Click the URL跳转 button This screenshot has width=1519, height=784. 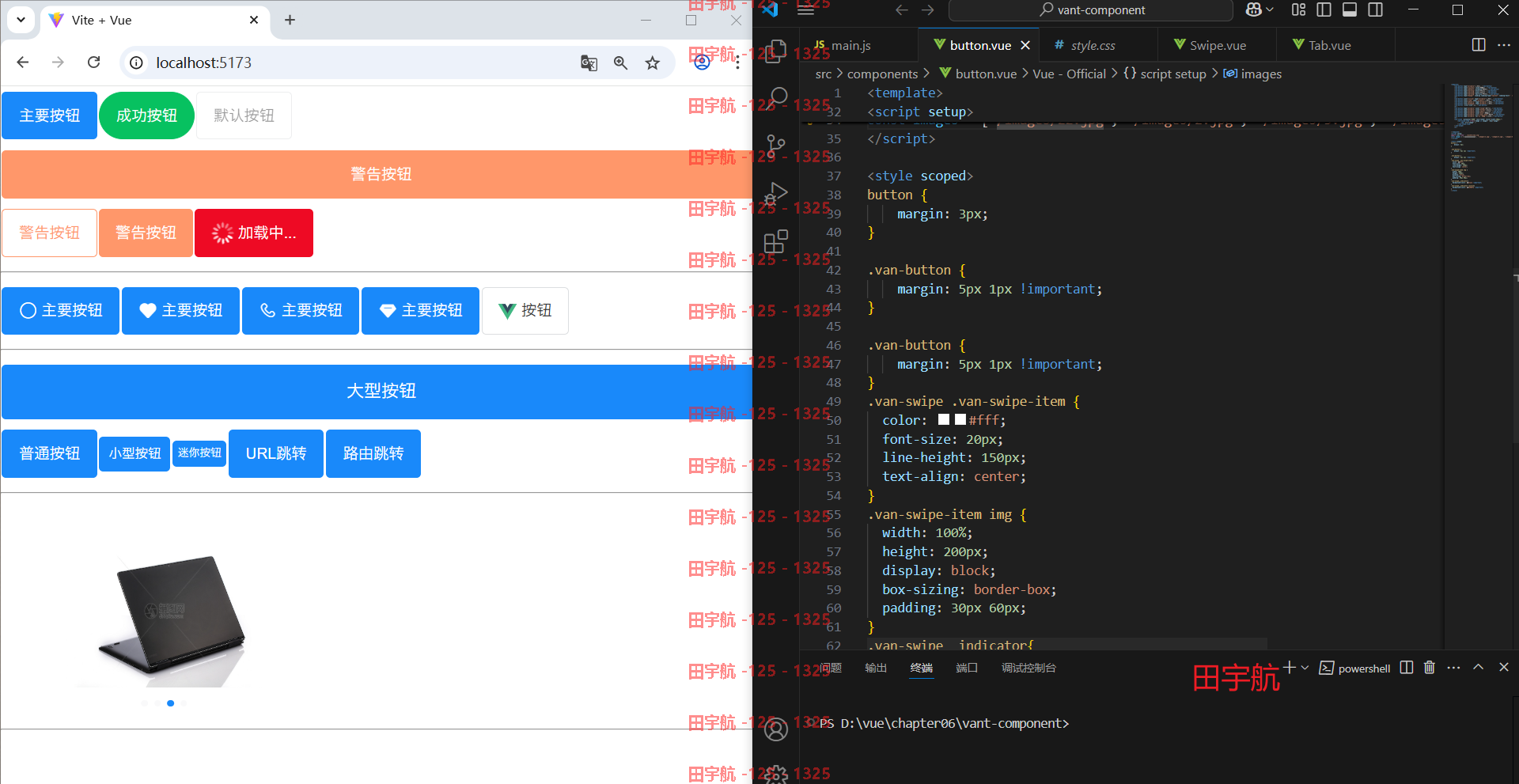(276, 453)
